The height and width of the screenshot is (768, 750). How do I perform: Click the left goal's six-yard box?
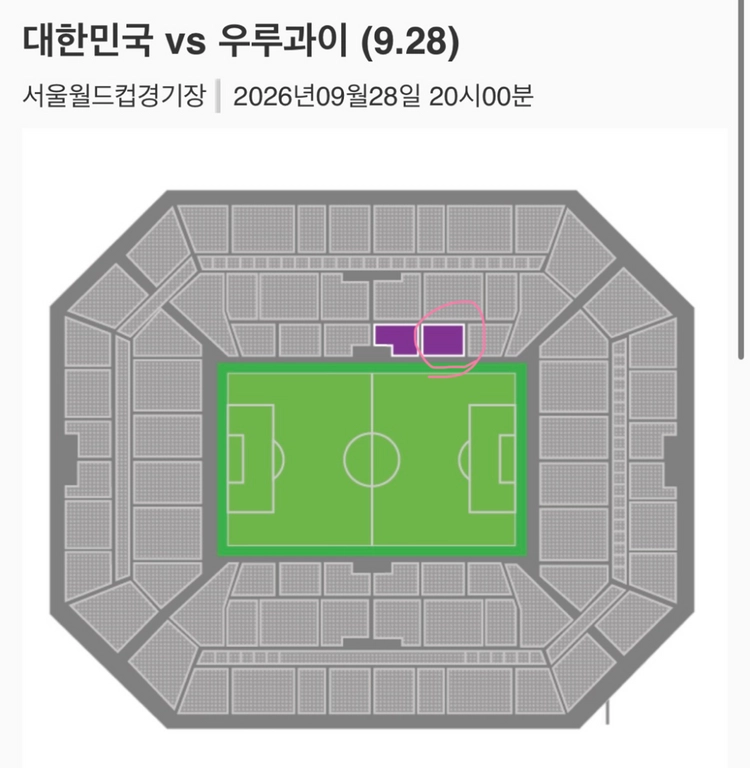pos(236,458)
